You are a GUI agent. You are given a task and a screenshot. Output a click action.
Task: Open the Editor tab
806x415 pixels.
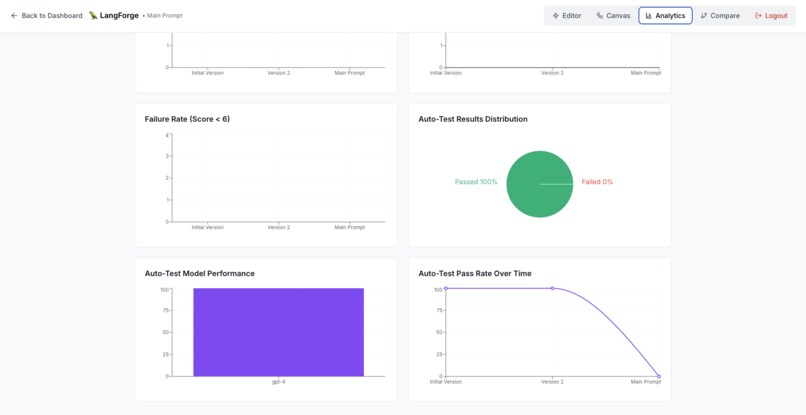567,16
